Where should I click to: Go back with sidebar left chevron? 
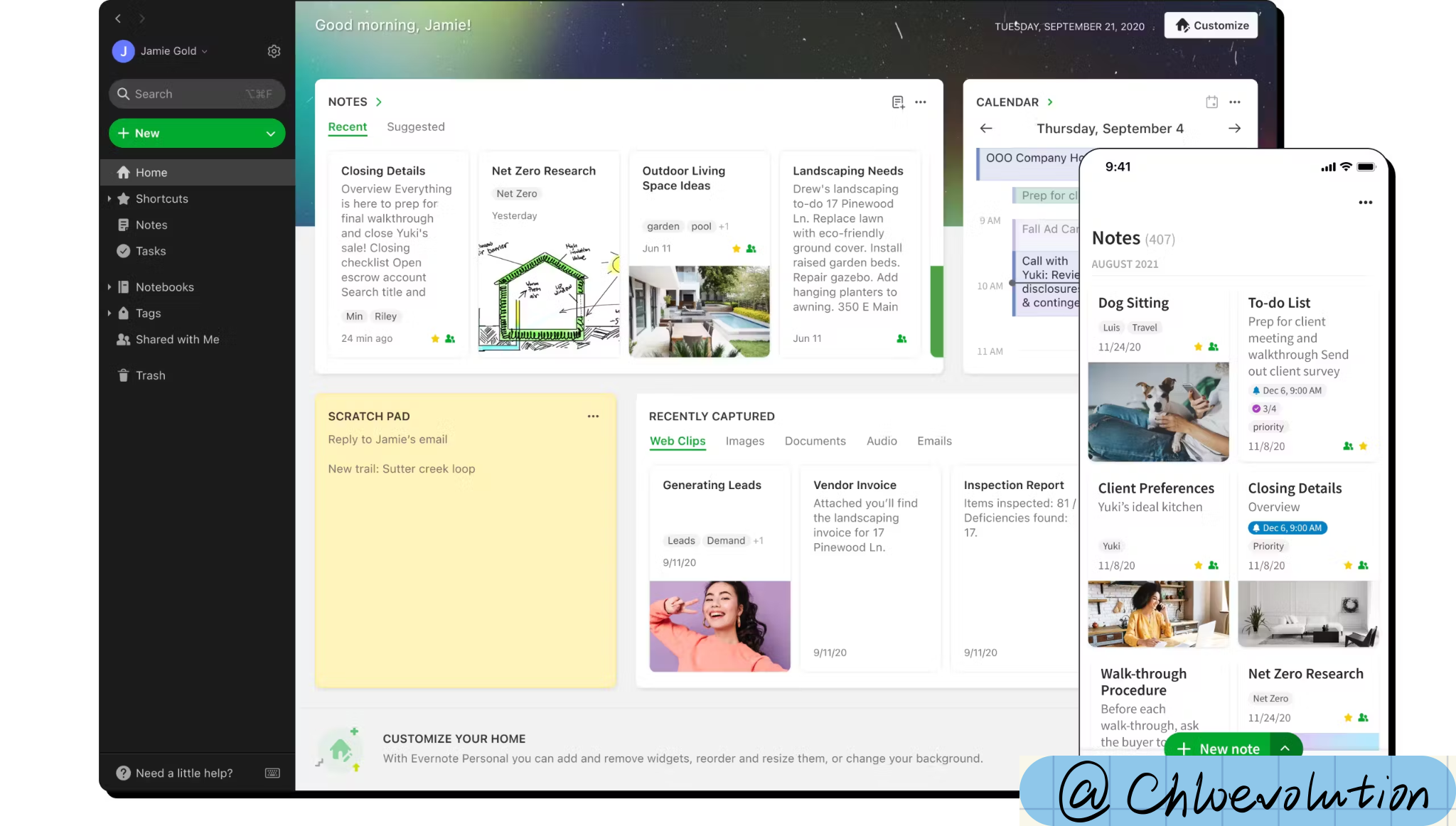[x=118, y=18]
